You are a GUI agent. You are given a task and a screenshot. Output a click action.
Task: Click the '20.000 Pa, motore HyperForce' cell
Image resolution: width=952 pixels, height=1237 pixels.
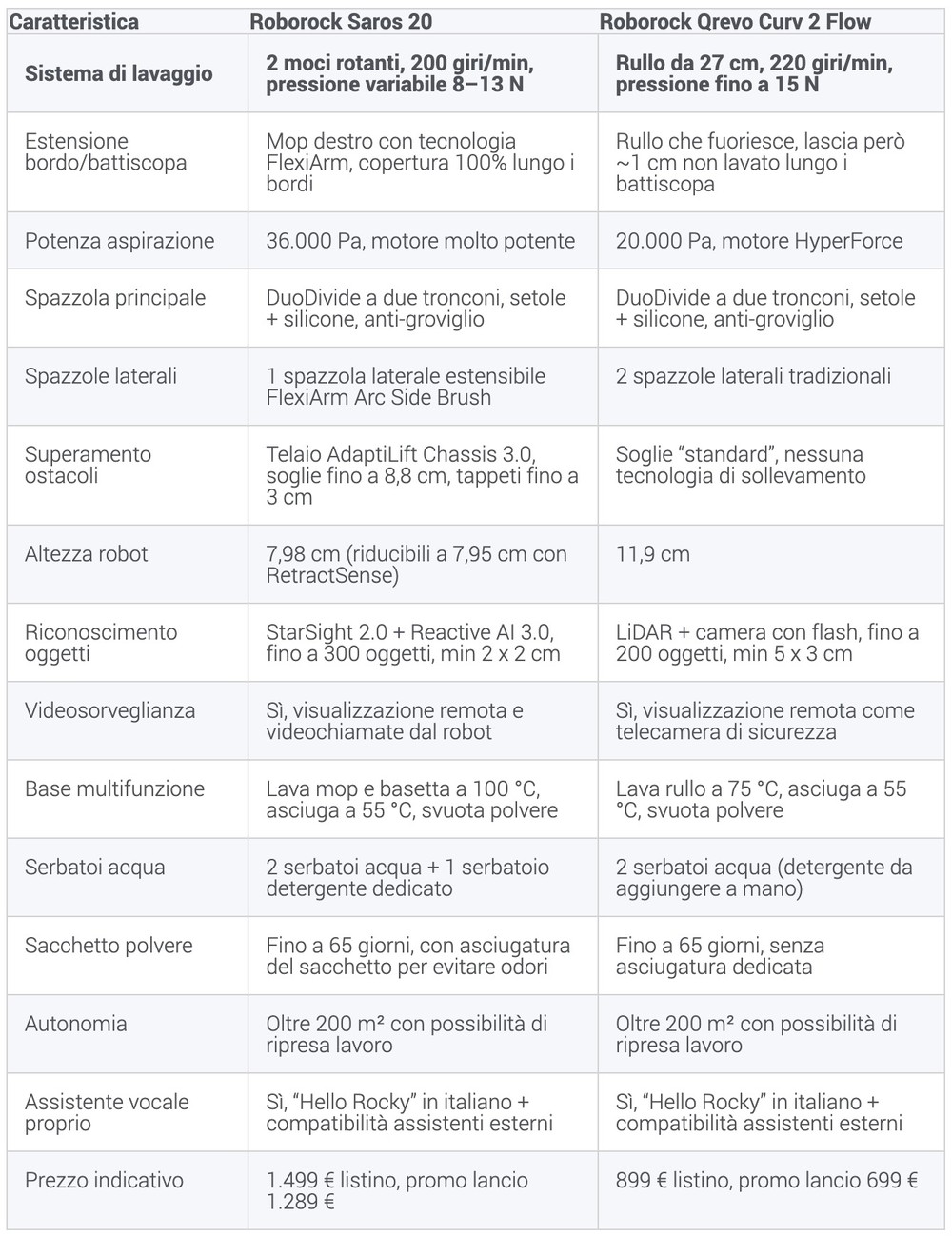(x=759, y=241)
